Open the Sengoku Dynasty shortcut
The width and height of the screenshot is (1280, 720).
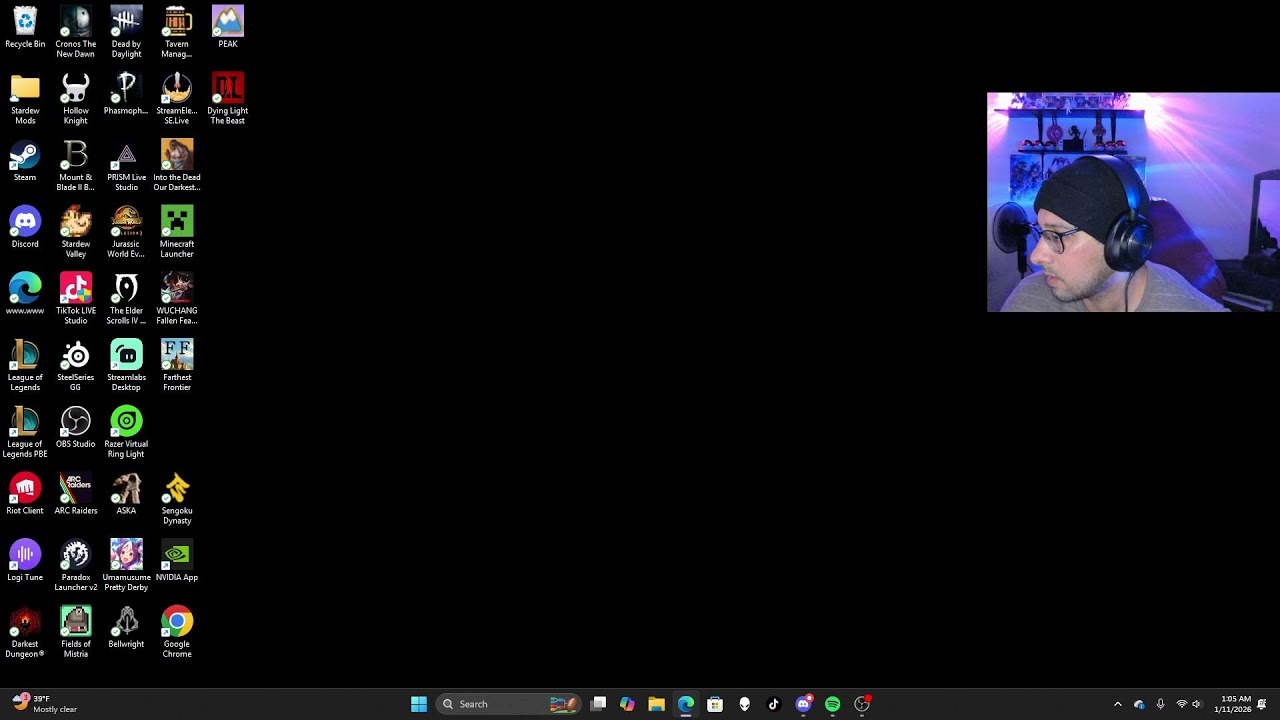177,499
